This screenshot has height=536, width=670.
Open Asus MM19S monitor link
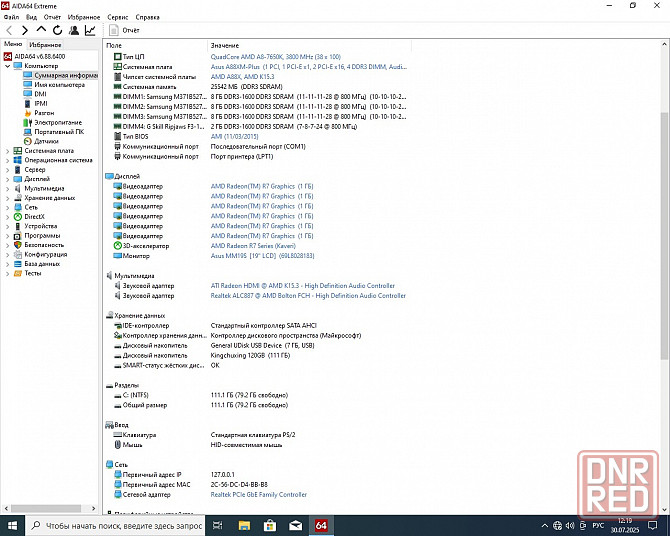262,256
